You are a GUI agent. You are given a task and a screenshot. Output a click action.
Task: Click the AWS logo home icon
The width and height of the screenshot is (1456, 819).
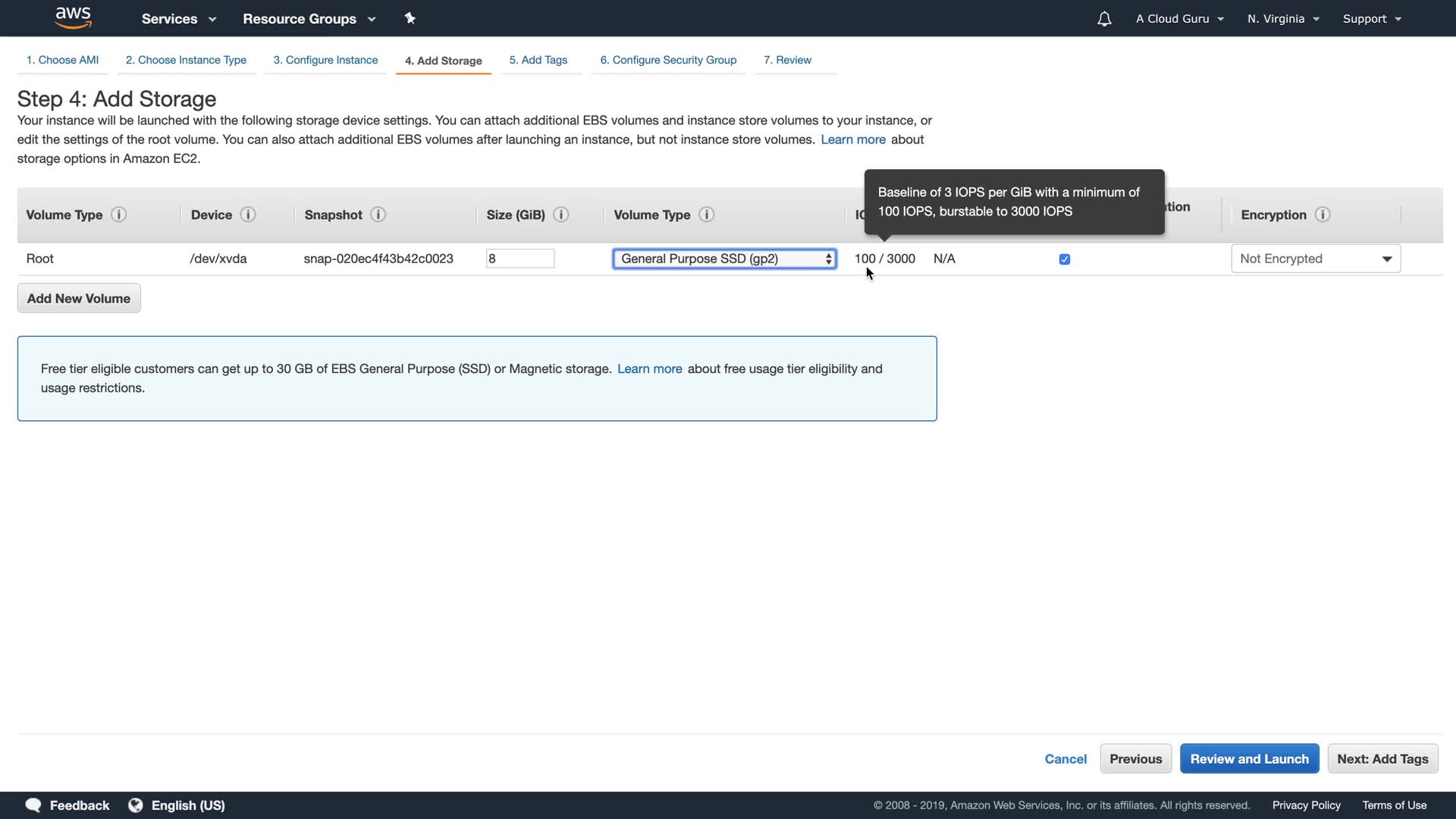coord(74,18)
